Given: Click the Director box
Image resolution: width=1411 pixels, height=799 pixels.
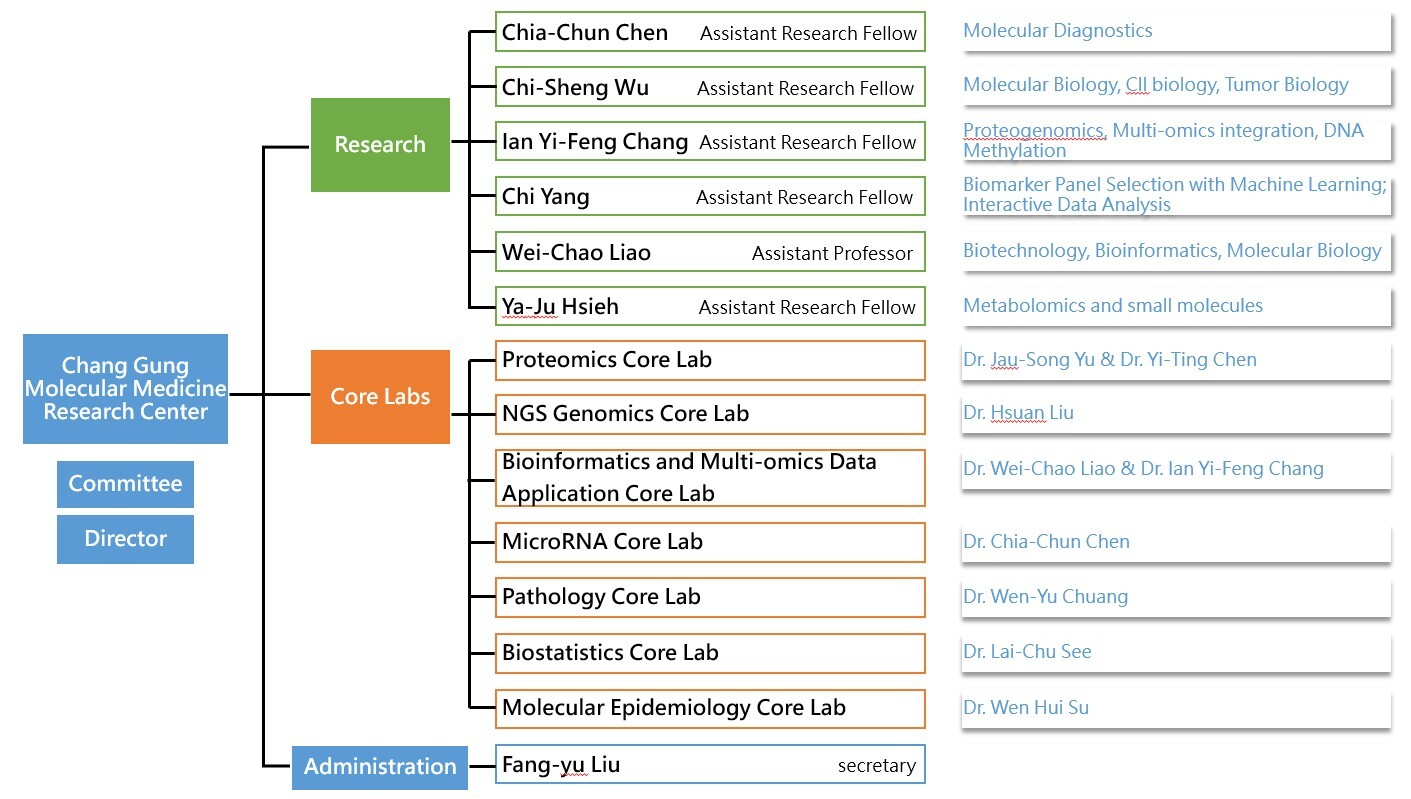Looking at the screenshot, I should click(x=125, y=539).
